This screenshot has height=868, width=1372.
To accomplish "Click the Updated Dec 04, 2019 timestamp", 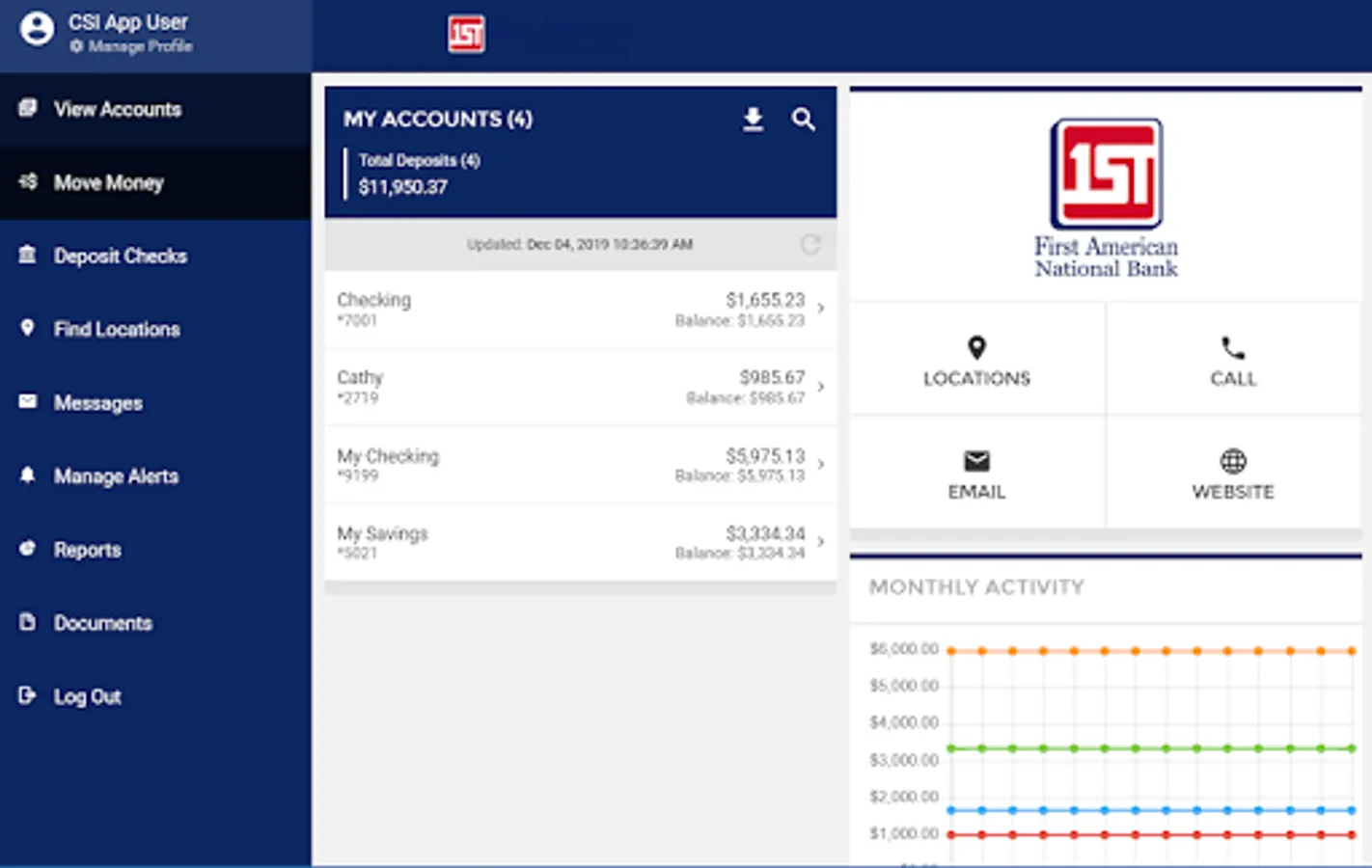I will click(580, 245).
